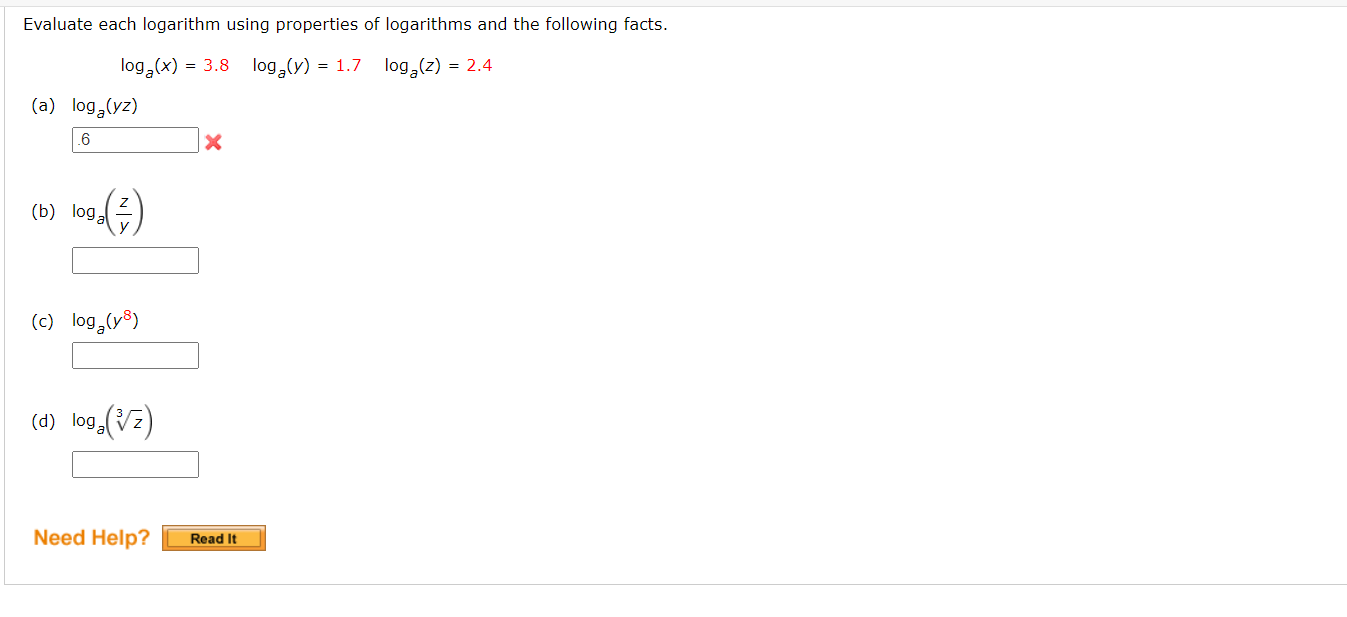Click the log_a(y^8) expression
This screenshot has height=617, width=1347.
pyautogui.click(x=105, y=319)
